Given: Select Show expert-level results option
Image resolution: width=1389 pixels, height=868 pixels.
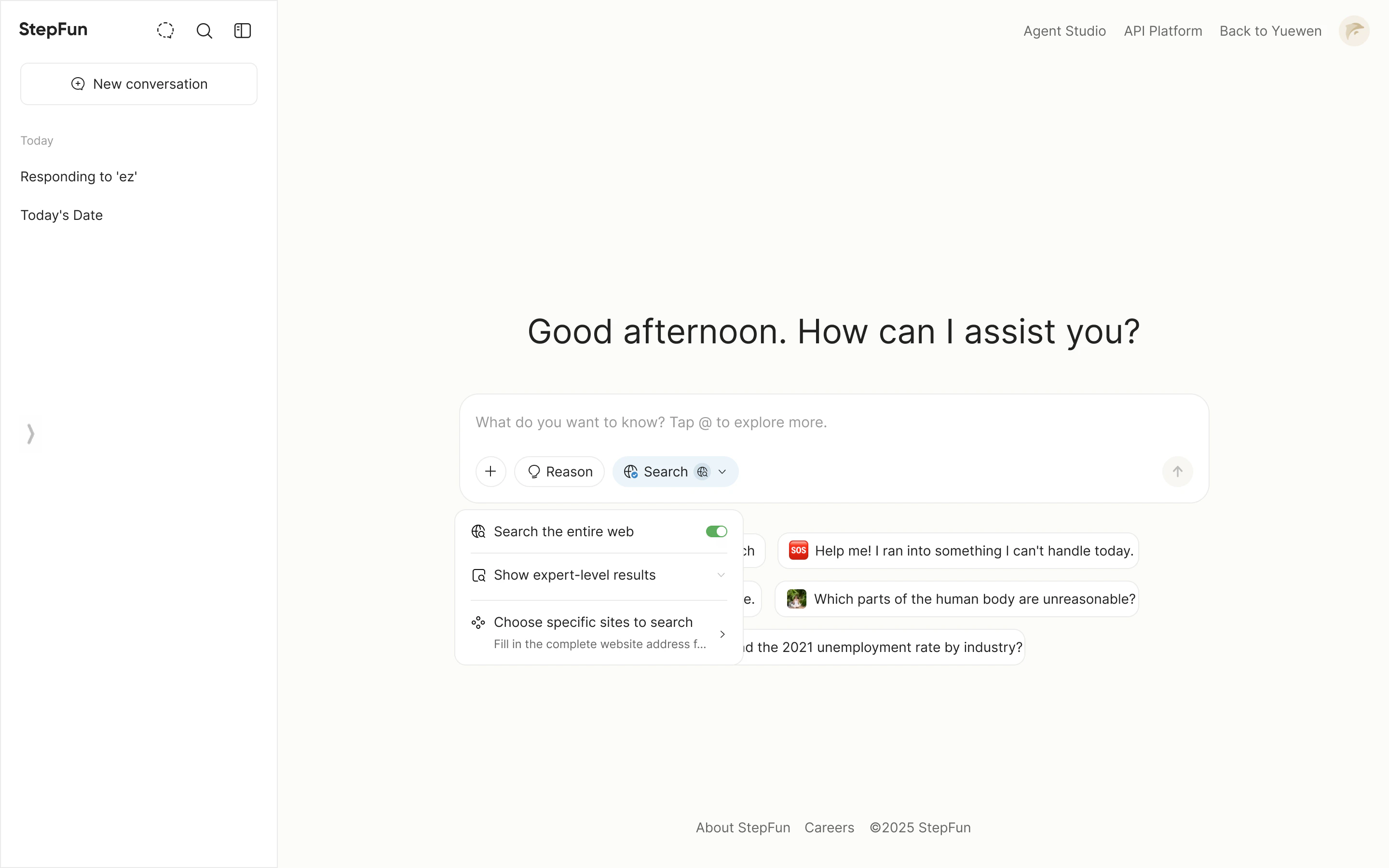Looking at the screenshot, I should pos(599,575).
